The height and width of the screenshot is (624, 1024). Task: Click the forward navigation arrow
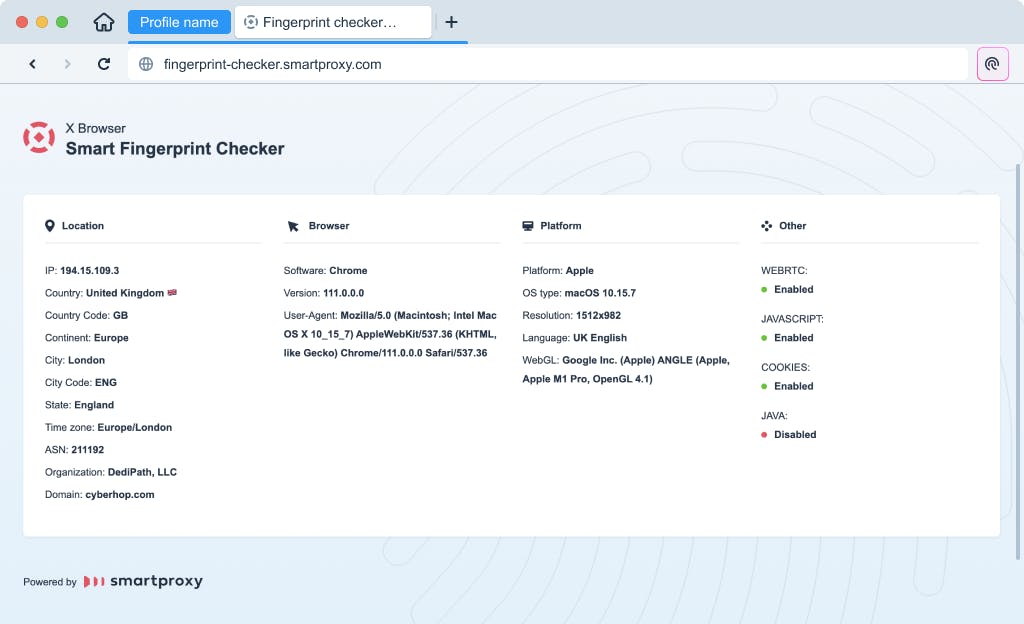68,64
